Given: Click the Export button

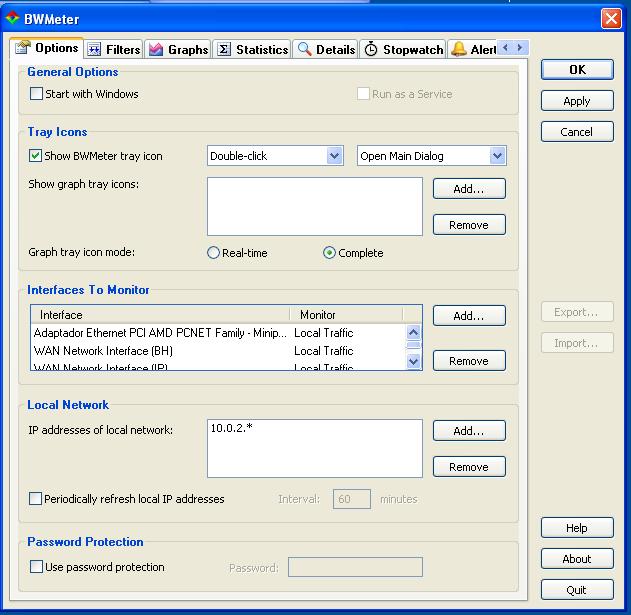Looking at the screenshot, I should [577, 312].
